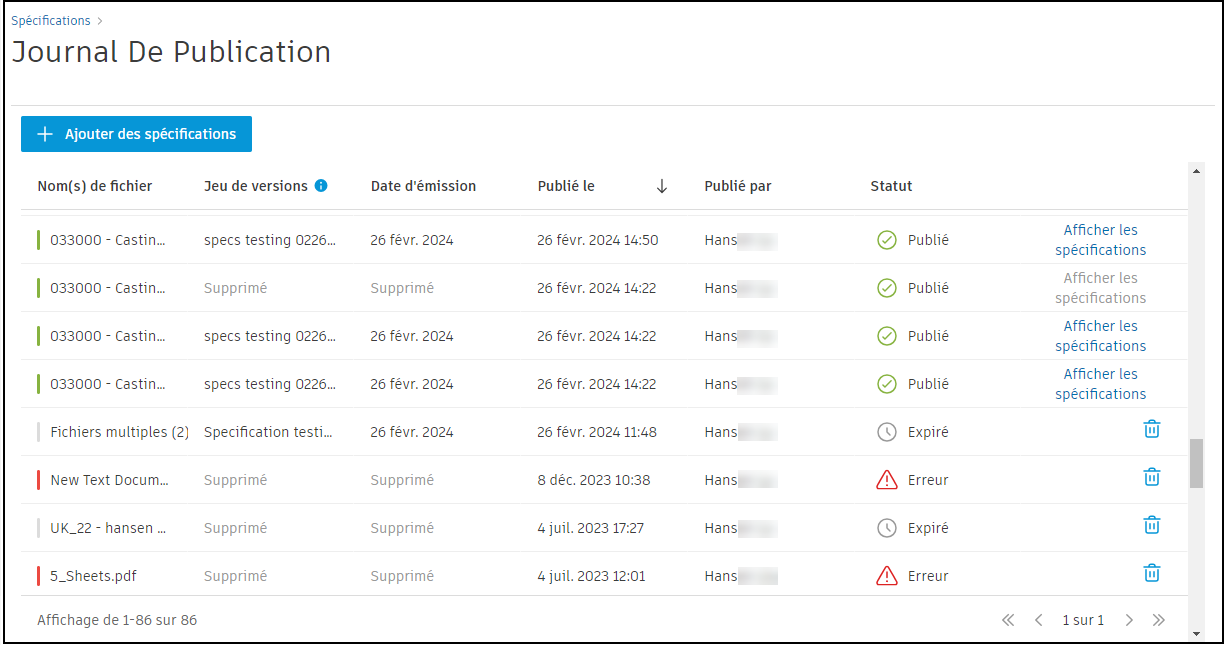Screen dimensions: 1225x645
Task: Click the sort arrow in Publié le column
Action: tap(661, 186)
